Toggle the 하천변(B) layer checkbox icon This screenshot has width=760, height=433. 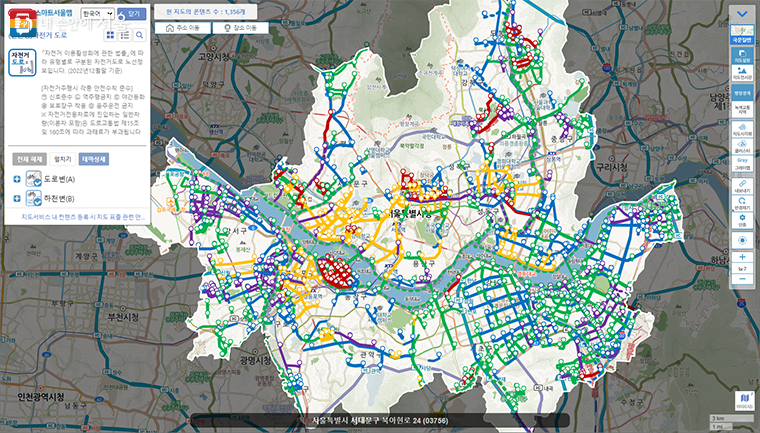[x=34, y=198]
